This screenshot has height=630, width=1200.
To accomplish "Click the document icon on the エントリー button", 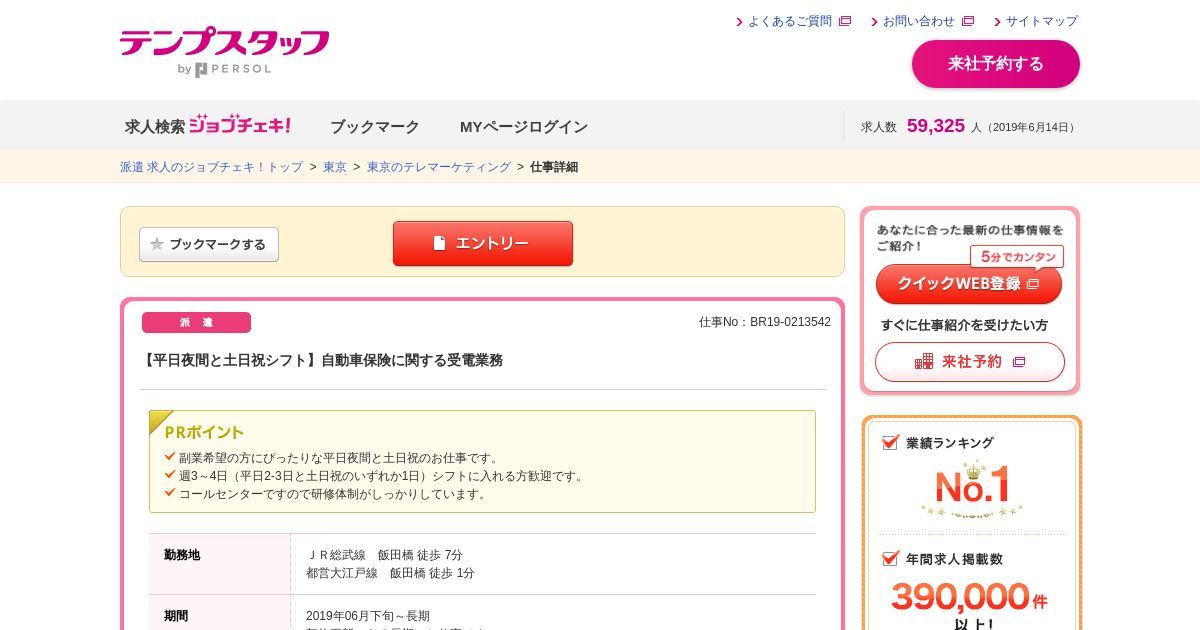I will click(439, 243).
